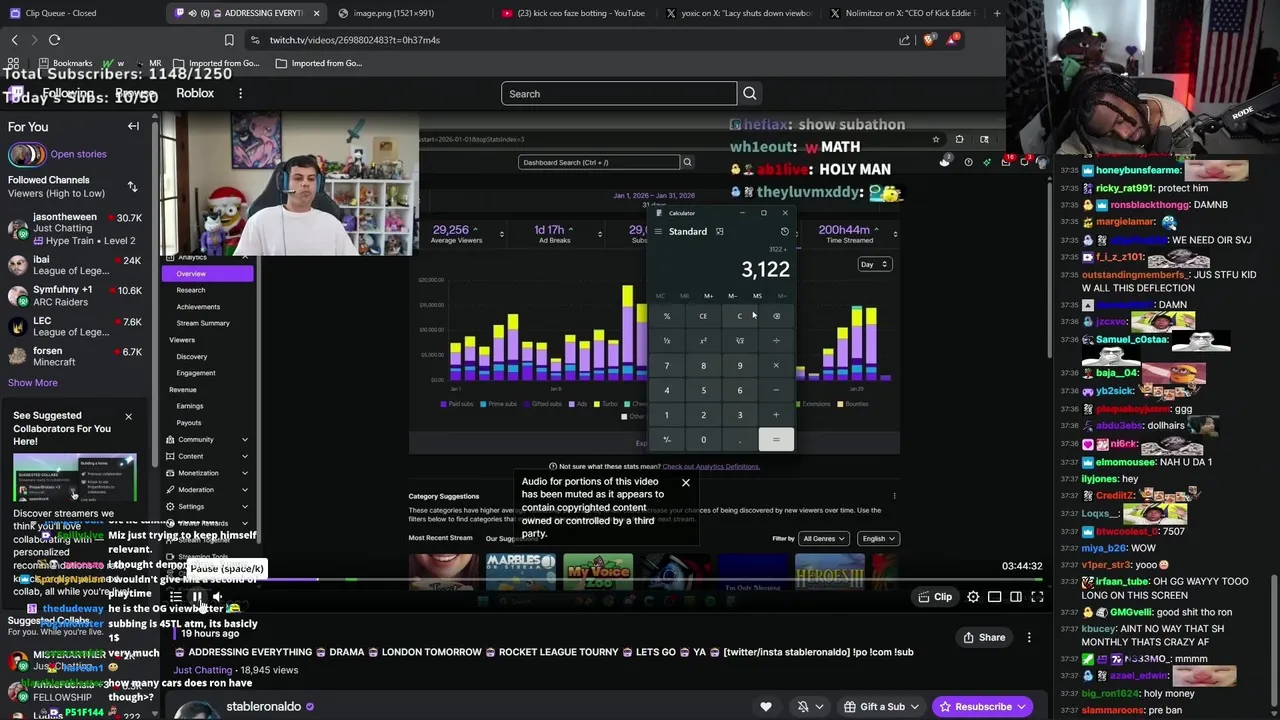
Task: Reload the browser page
Action: coord(54,40)
